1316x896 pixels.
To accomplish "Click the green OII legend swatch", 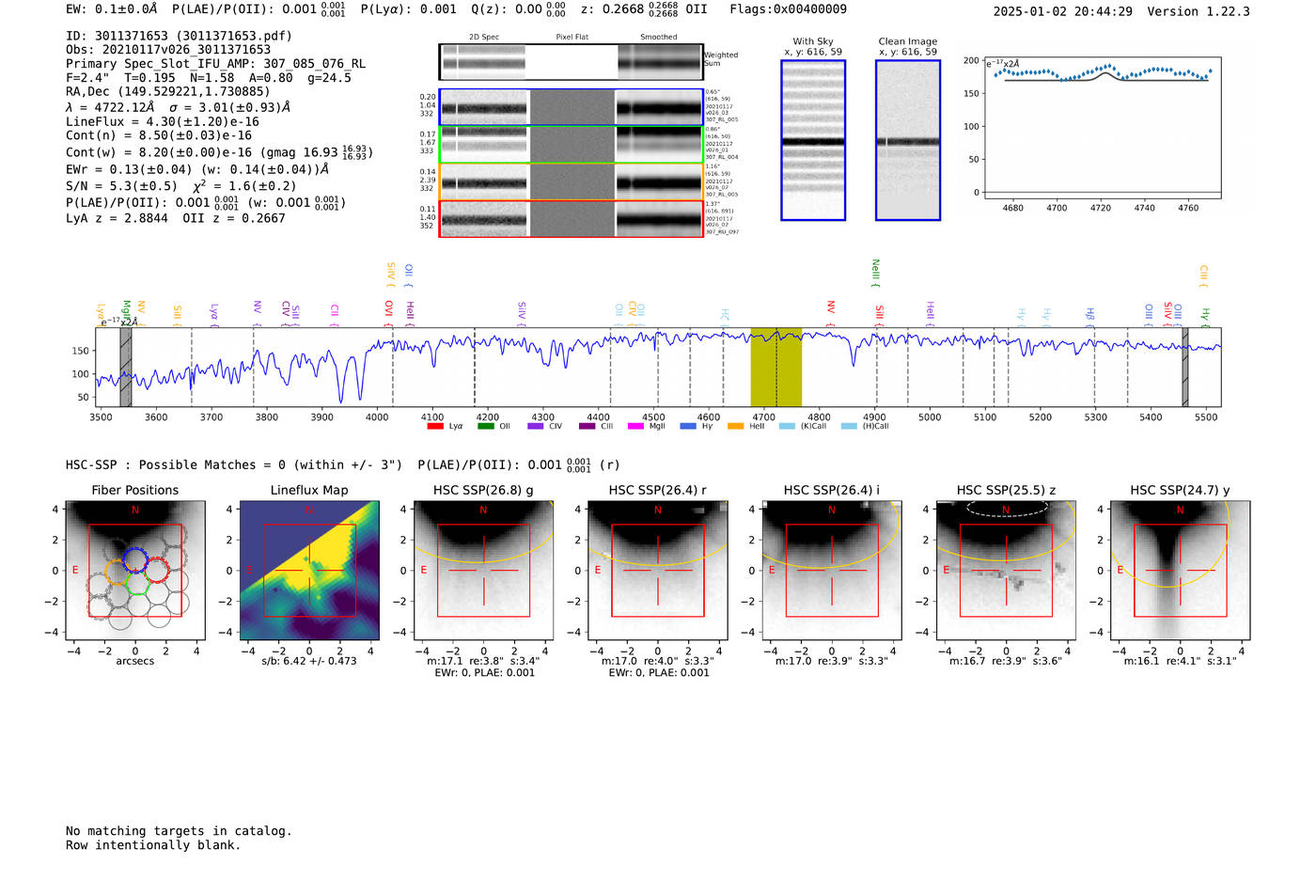I will [x=485, y=426].
